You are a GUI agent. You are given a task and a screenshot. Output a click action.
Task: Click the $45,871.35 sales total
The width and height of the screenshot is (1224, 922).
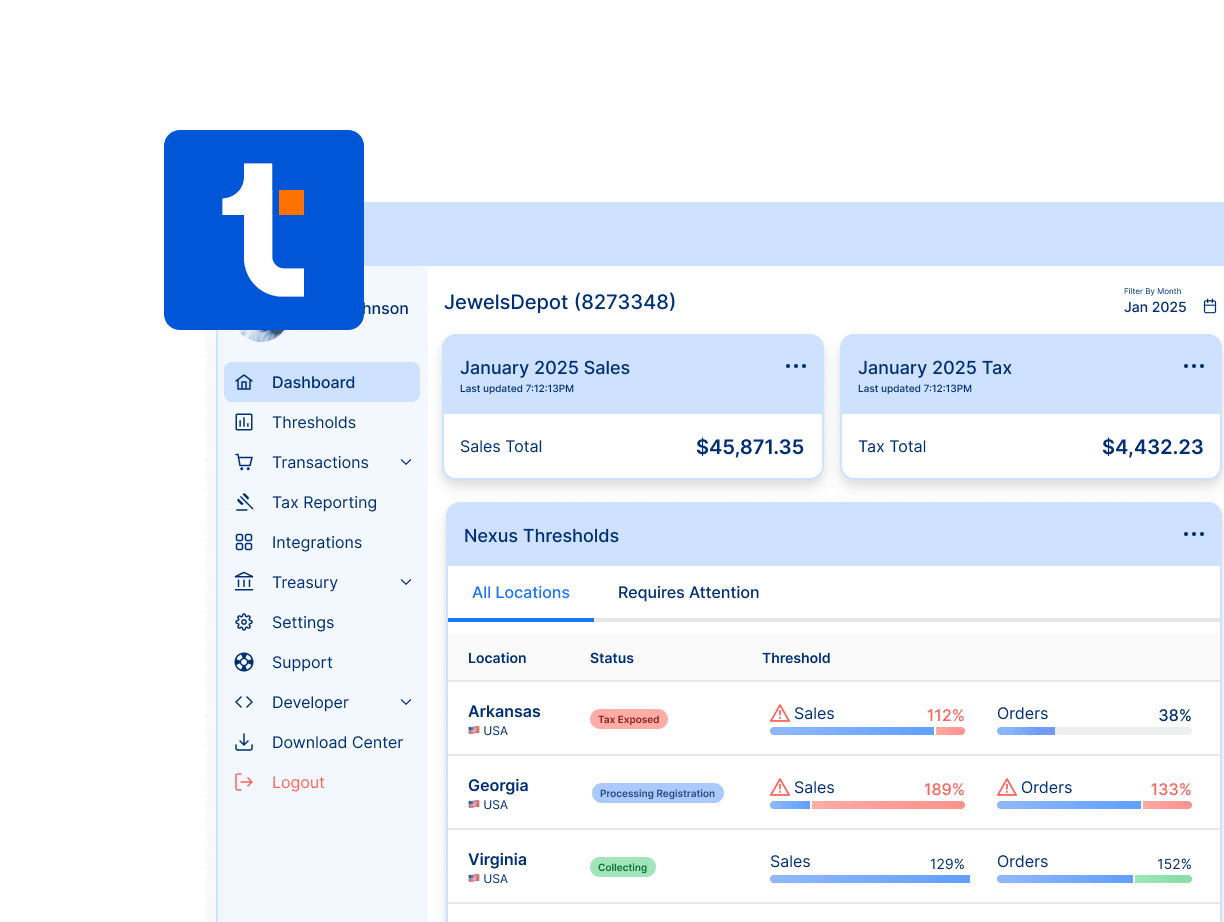[750, 447]
